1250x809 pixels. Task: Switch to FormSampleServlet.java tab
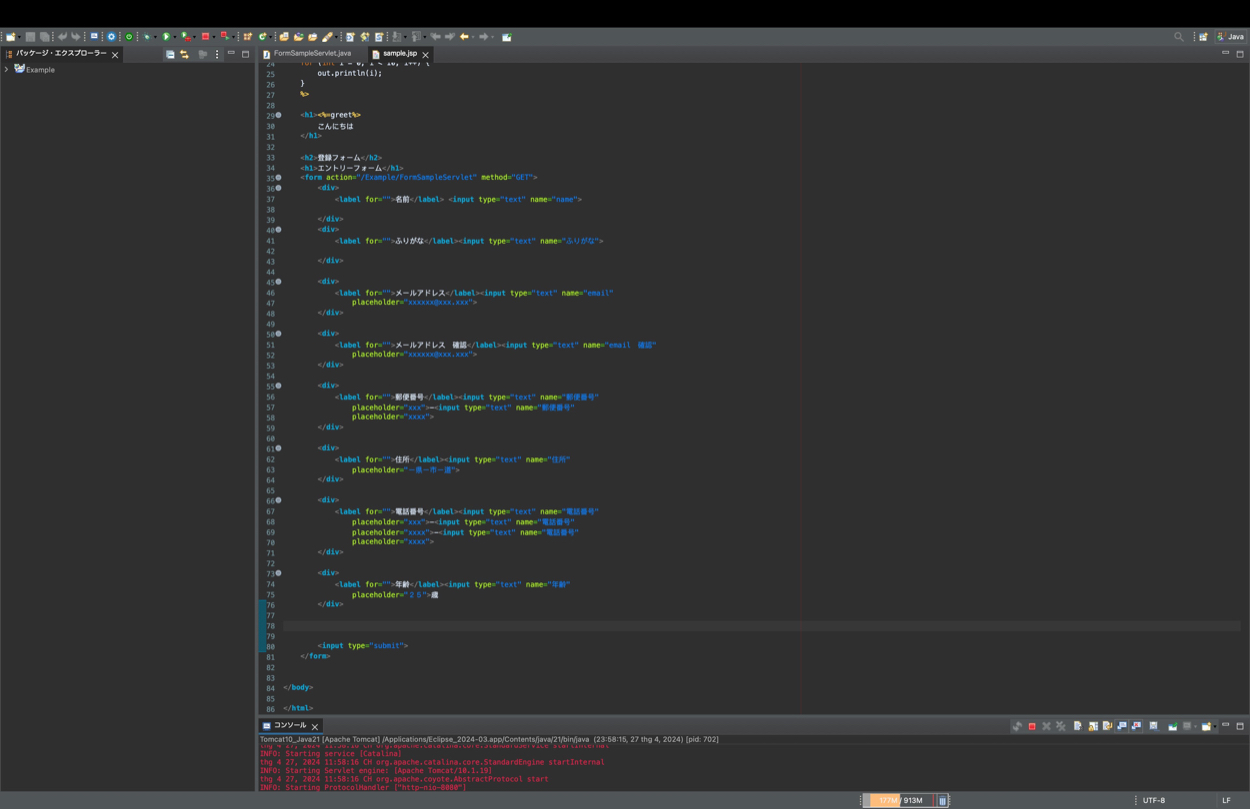312,54
